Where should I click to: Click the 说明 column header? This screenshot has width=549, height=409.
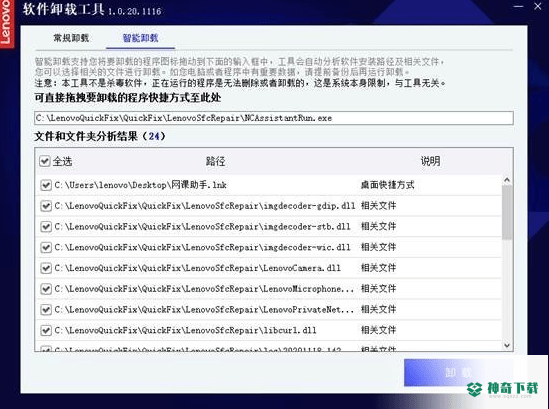[430, 161]
